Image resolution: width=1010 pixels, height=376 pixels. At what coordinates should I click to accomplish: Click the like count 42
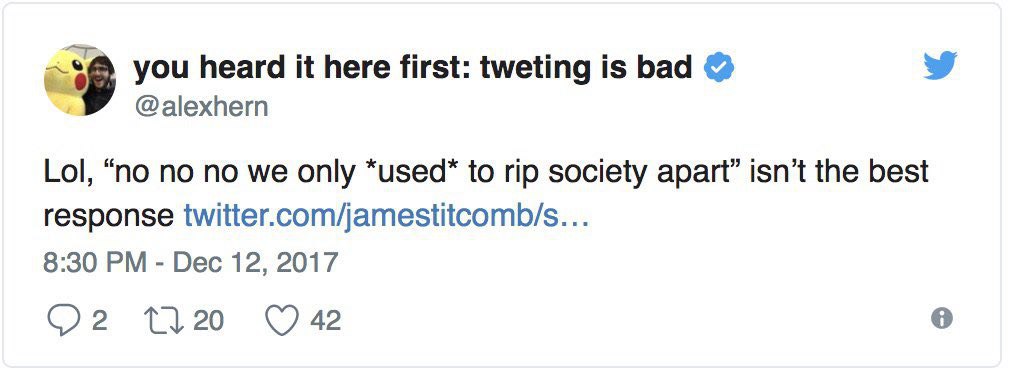[325, 320]
